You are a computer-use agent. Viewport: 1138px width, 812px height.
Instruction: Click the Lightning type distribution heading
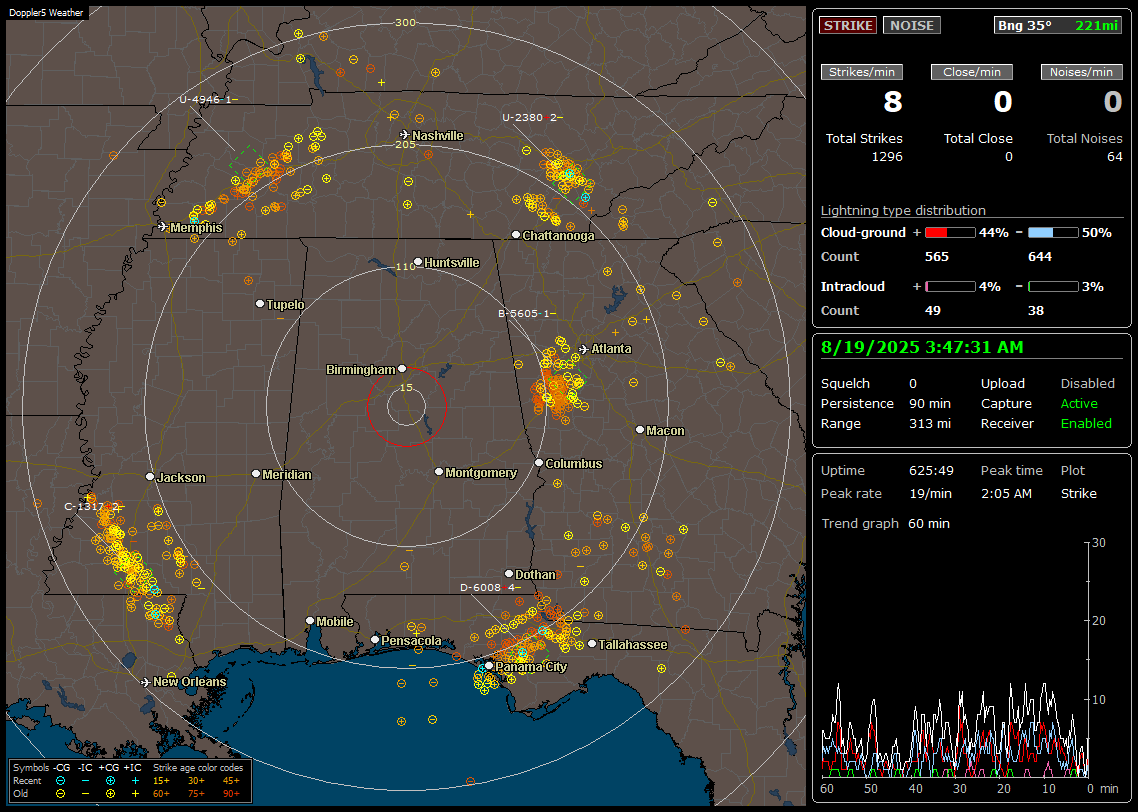[903, 210]
